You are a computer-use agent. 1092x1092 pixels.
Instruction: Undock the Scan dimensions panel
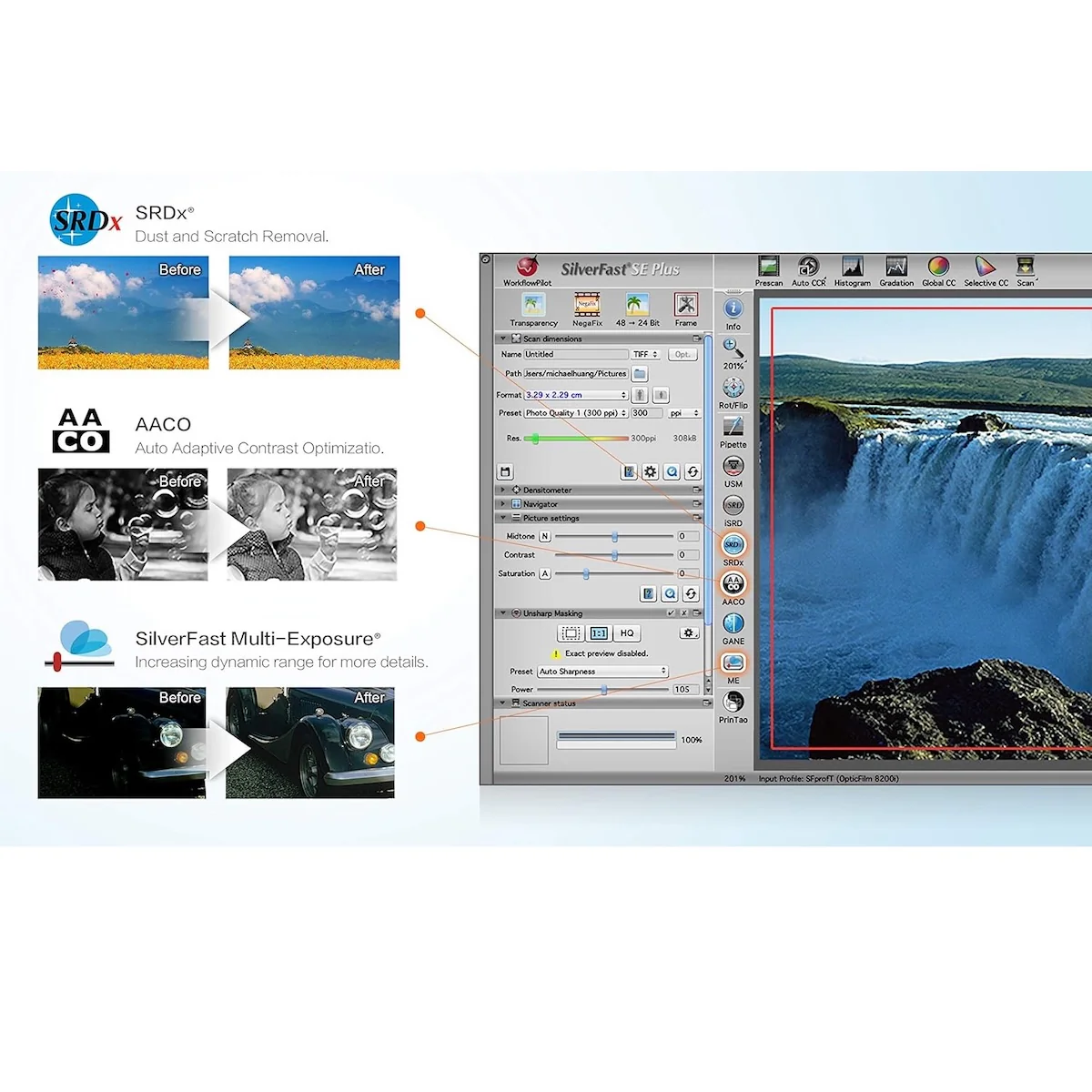point(698,339)
